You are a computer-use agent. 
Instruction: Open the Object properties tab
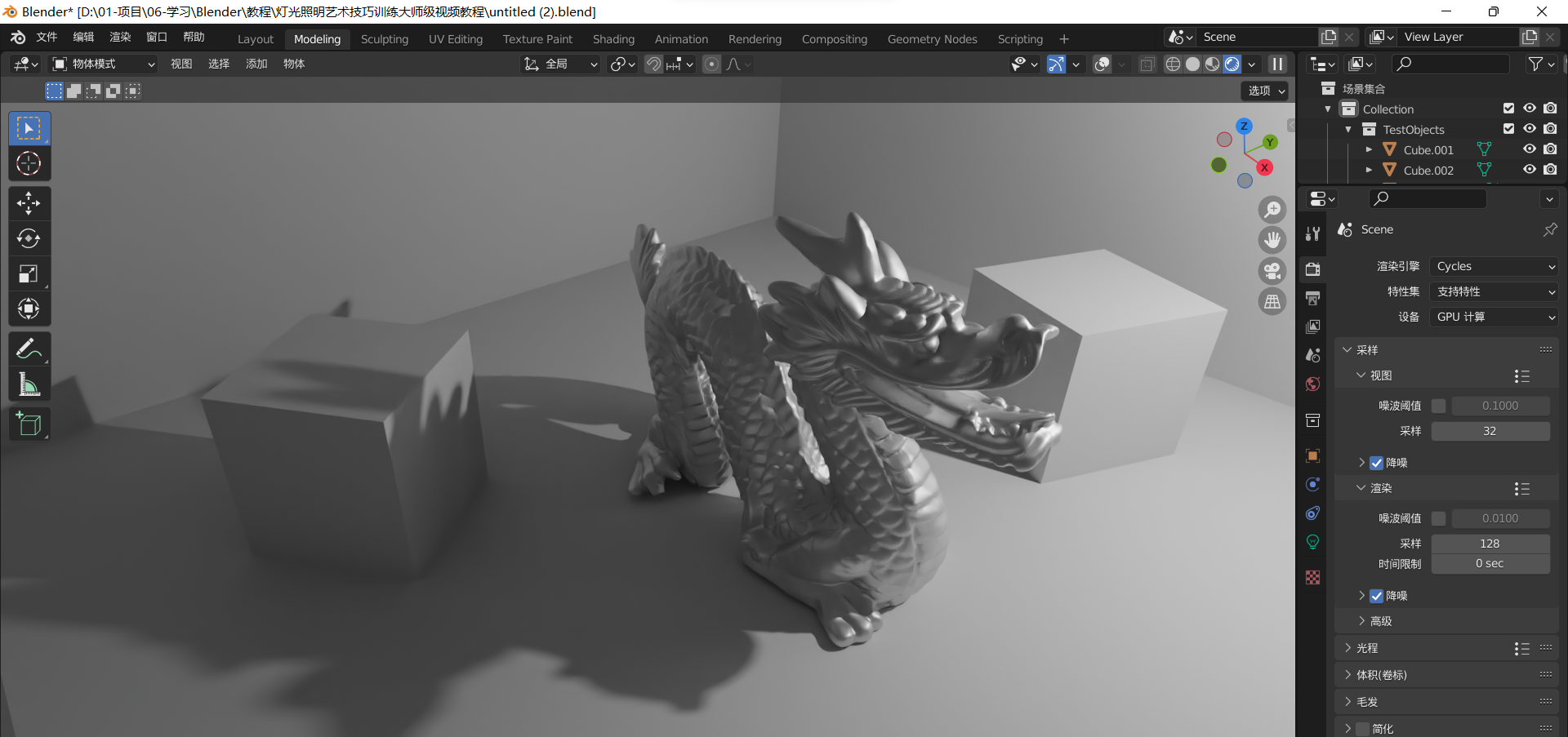point(1313,455)
